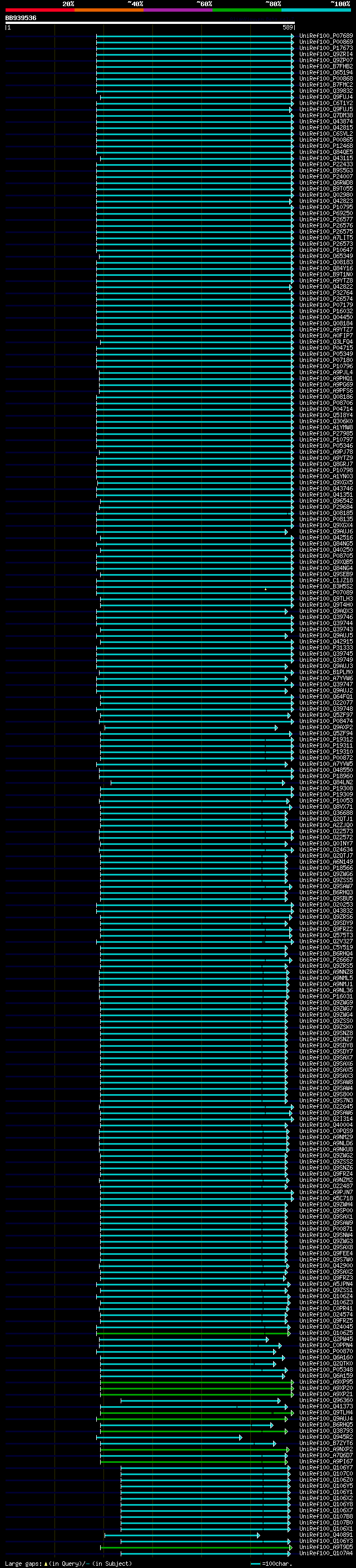Image resolution: width=356 pixels, height=1568 pixels.
Task: Click hit label UniRef100_C6T1Y2
Action: click(325, 103)
